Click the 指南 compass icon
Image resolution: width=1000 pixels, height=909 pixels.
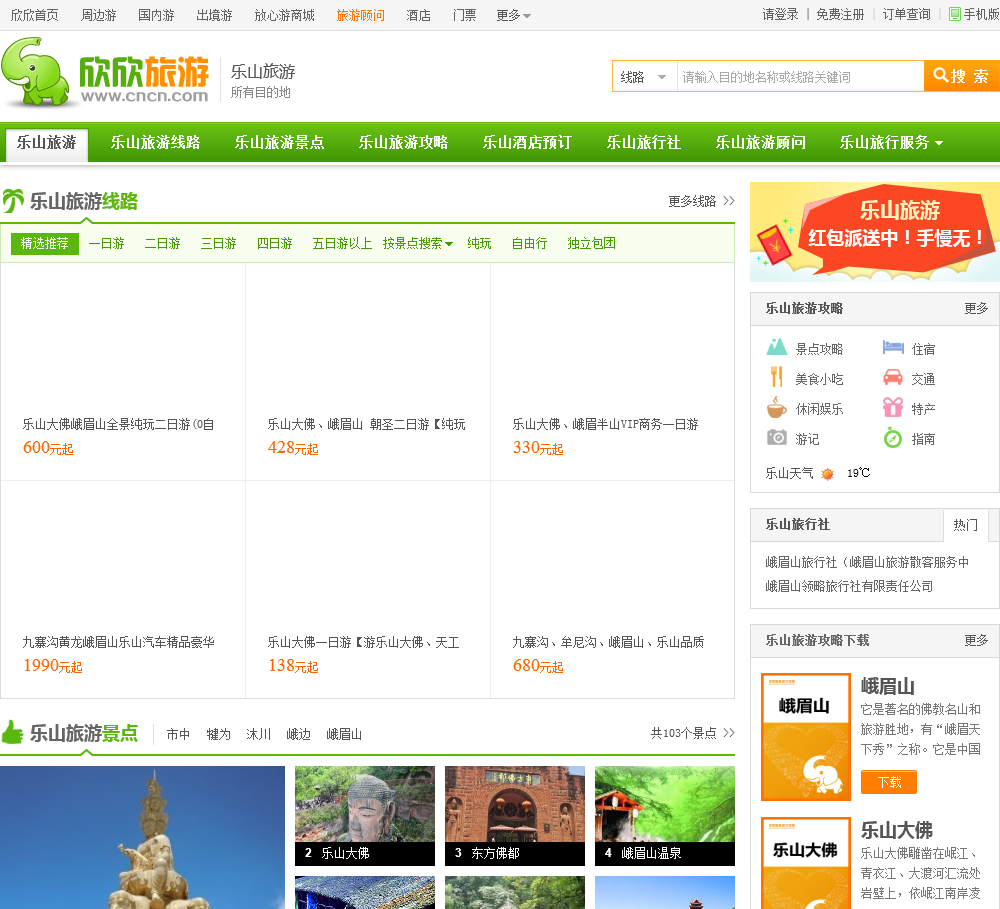pos(893,438)
